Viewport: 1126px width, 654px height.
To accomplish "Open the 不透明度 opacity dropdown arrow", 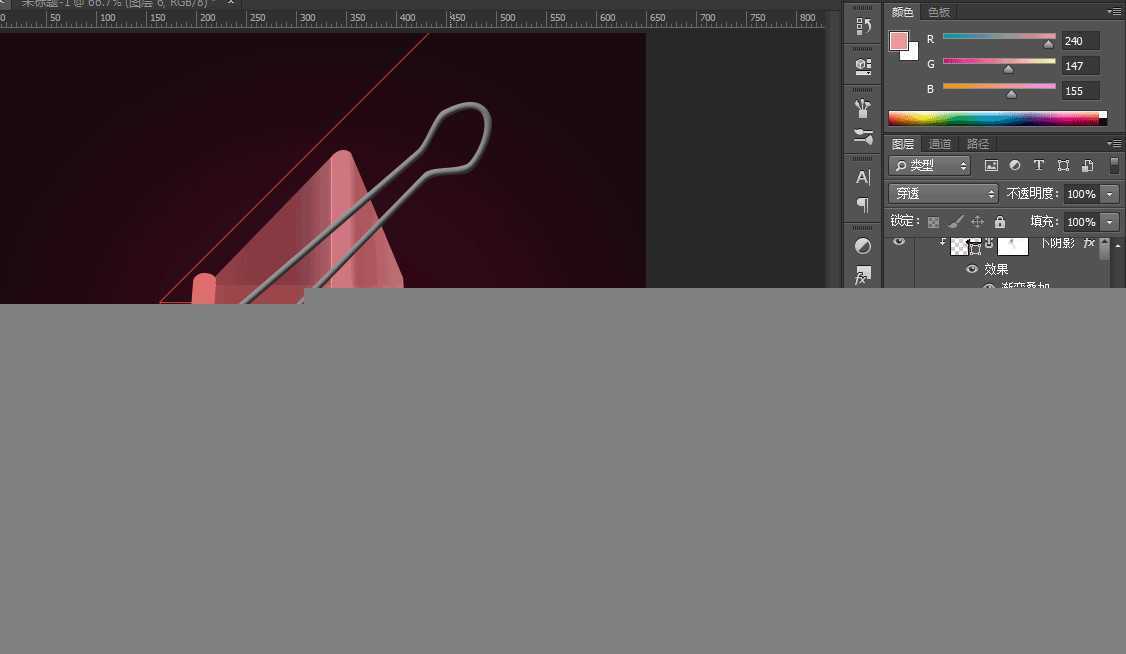I will click(x=1110, y=194).
